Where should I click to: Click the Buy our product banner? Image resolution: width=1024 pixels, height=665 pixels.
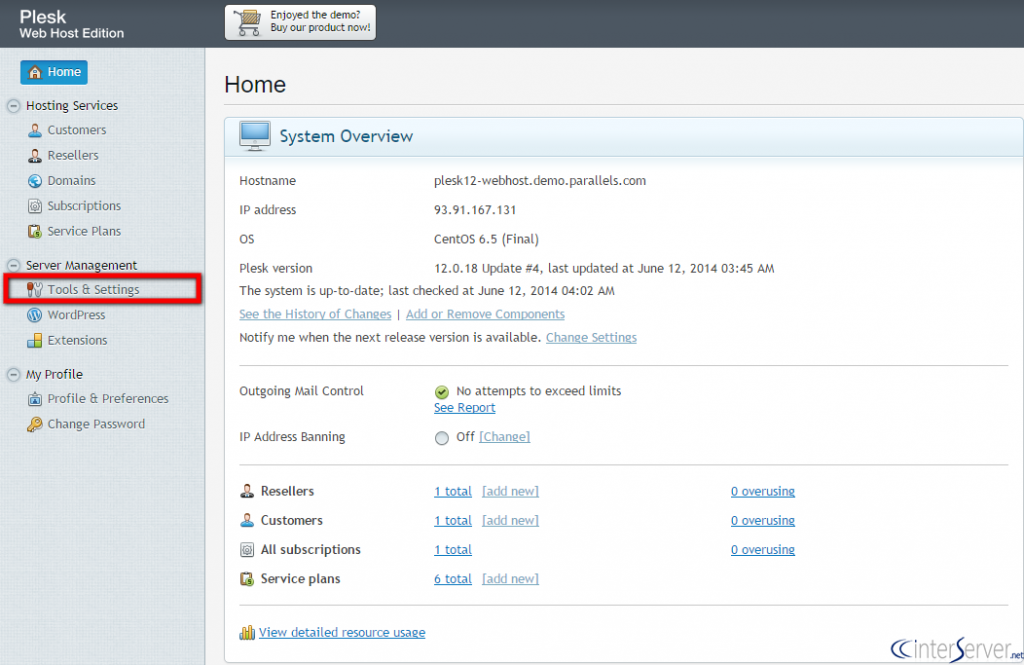[x=300, y=21]
